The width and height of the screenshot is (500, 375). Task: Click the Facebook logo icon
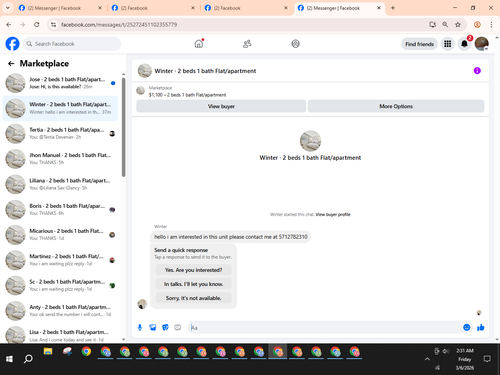coord(12,44)
